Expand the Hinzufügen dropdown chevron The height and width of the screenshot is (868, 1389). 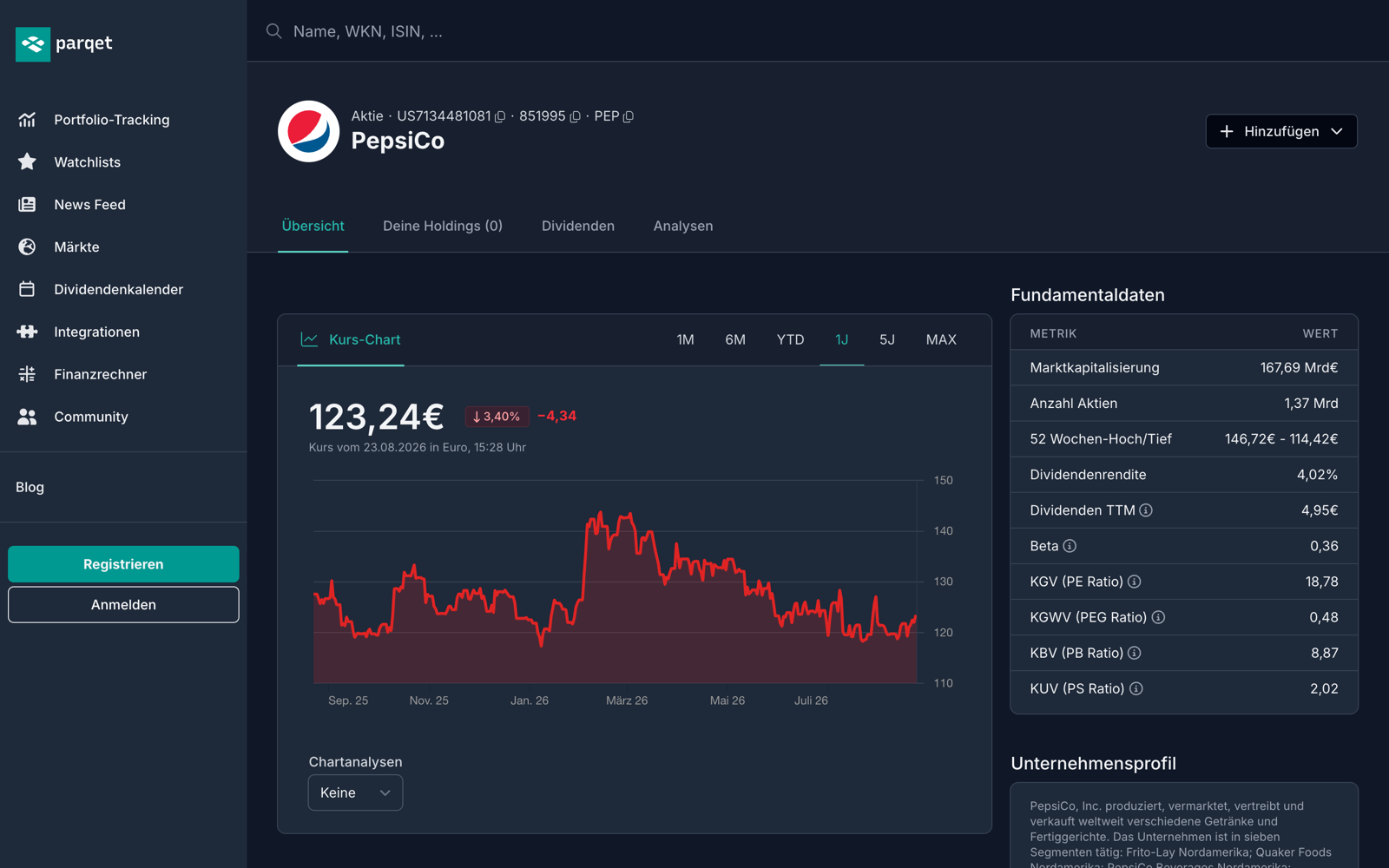(1337, 131)
